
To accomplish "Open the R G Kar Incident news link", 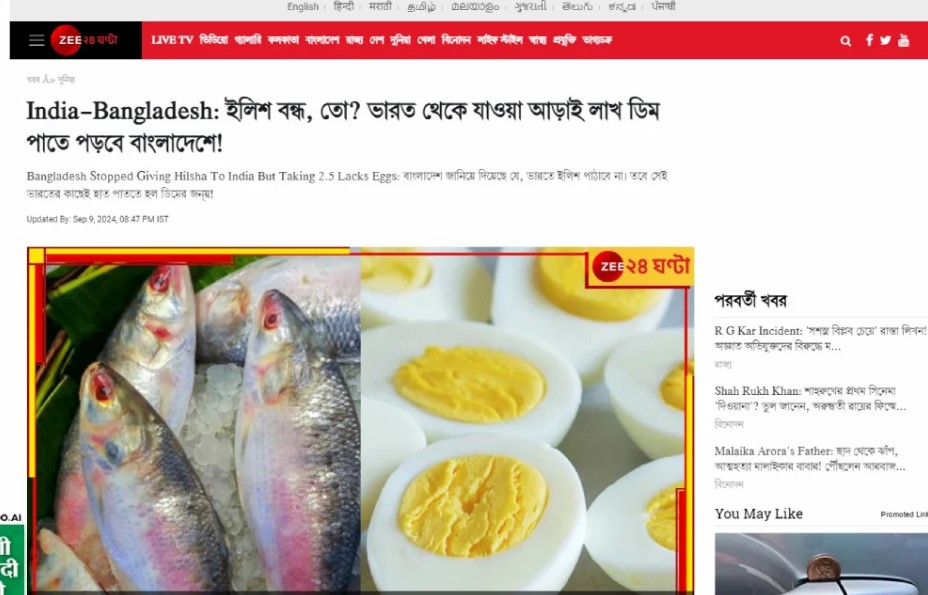I will coord(820,339).
